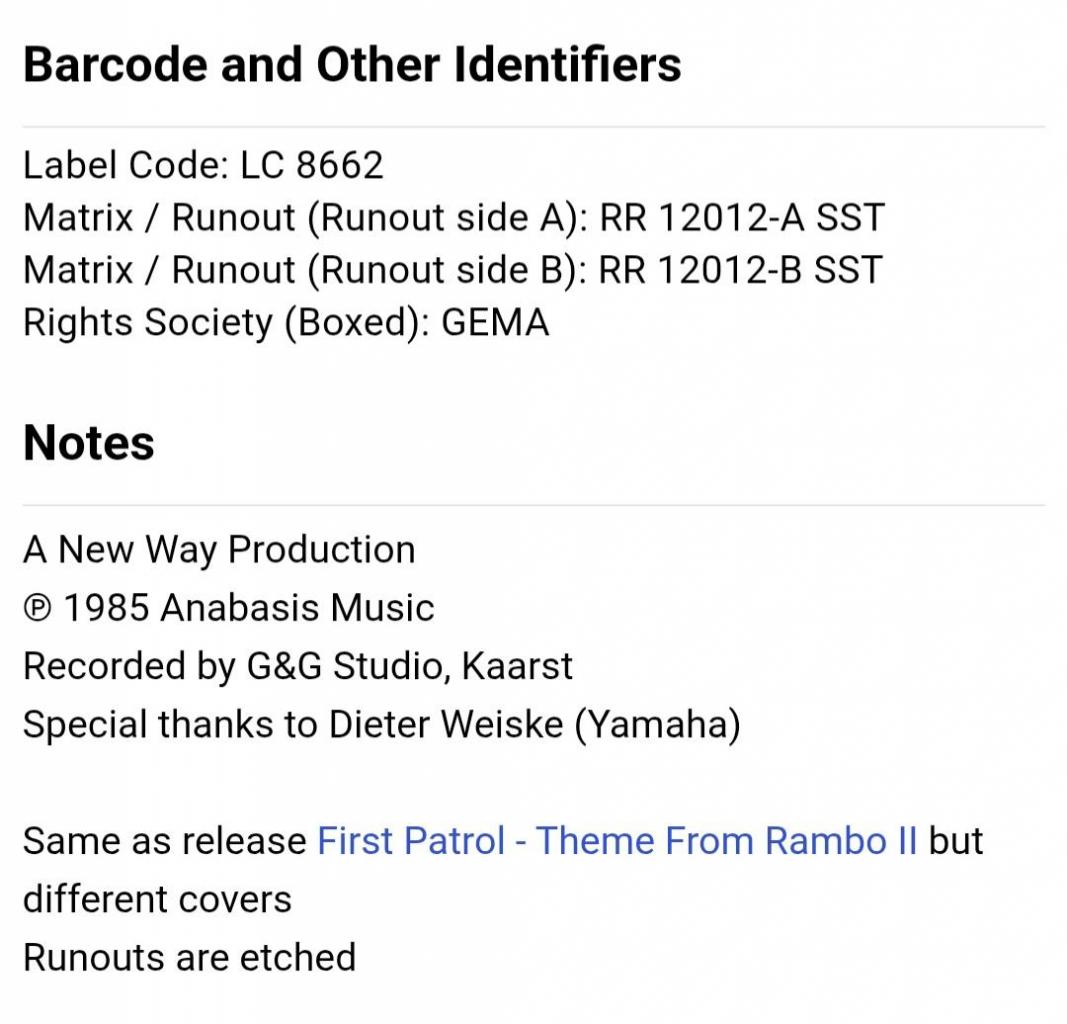This screenshot has width=1067, height=1024.
Task: Click the different covers text
Action: (157, 899)
